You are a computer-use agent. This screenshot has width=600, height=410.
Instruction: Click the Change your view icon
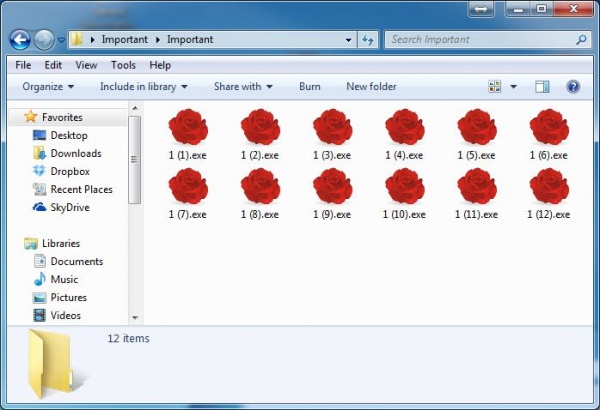coord(494,87)
